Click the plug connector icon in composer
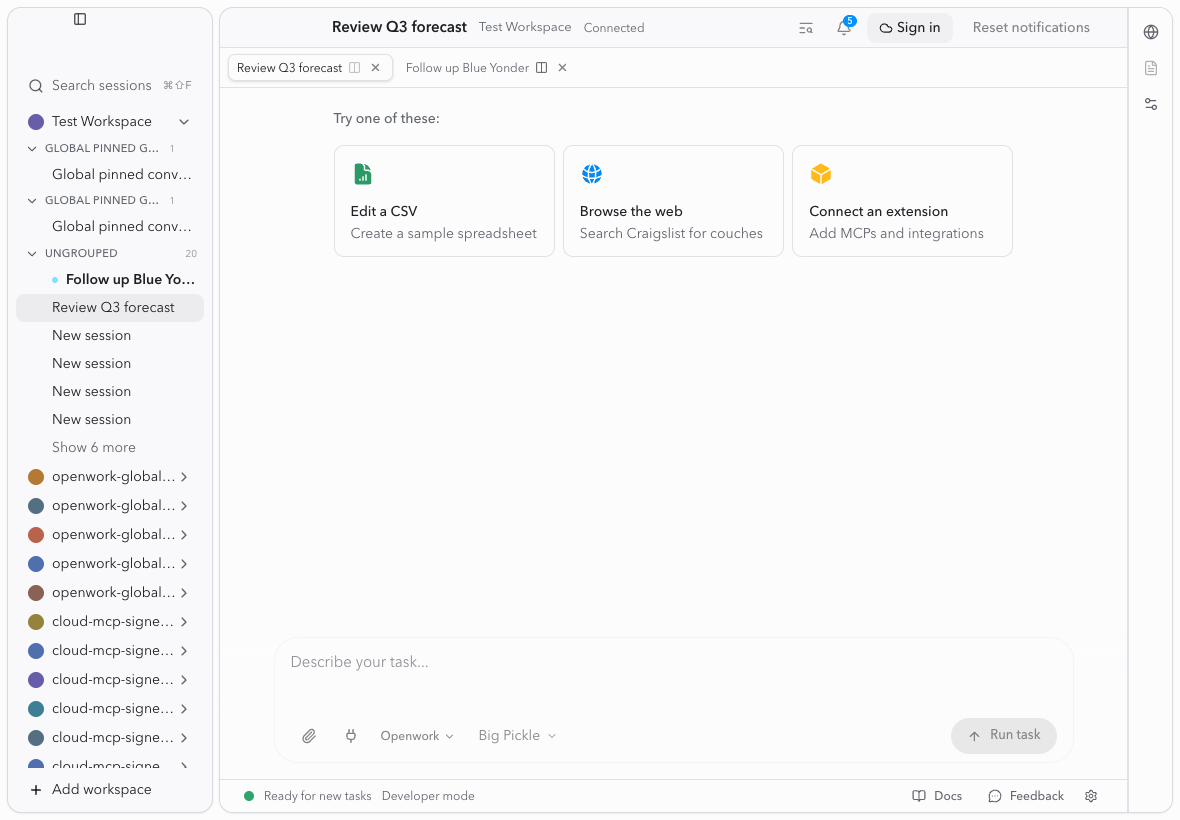The image size is (1180, 820). [351, 736]
